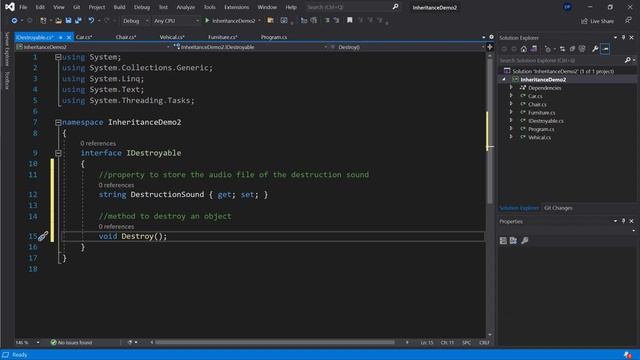Click '0 references' above interface IDestroyable
Screen dimensions: 640x360
[x=98, y=143]
